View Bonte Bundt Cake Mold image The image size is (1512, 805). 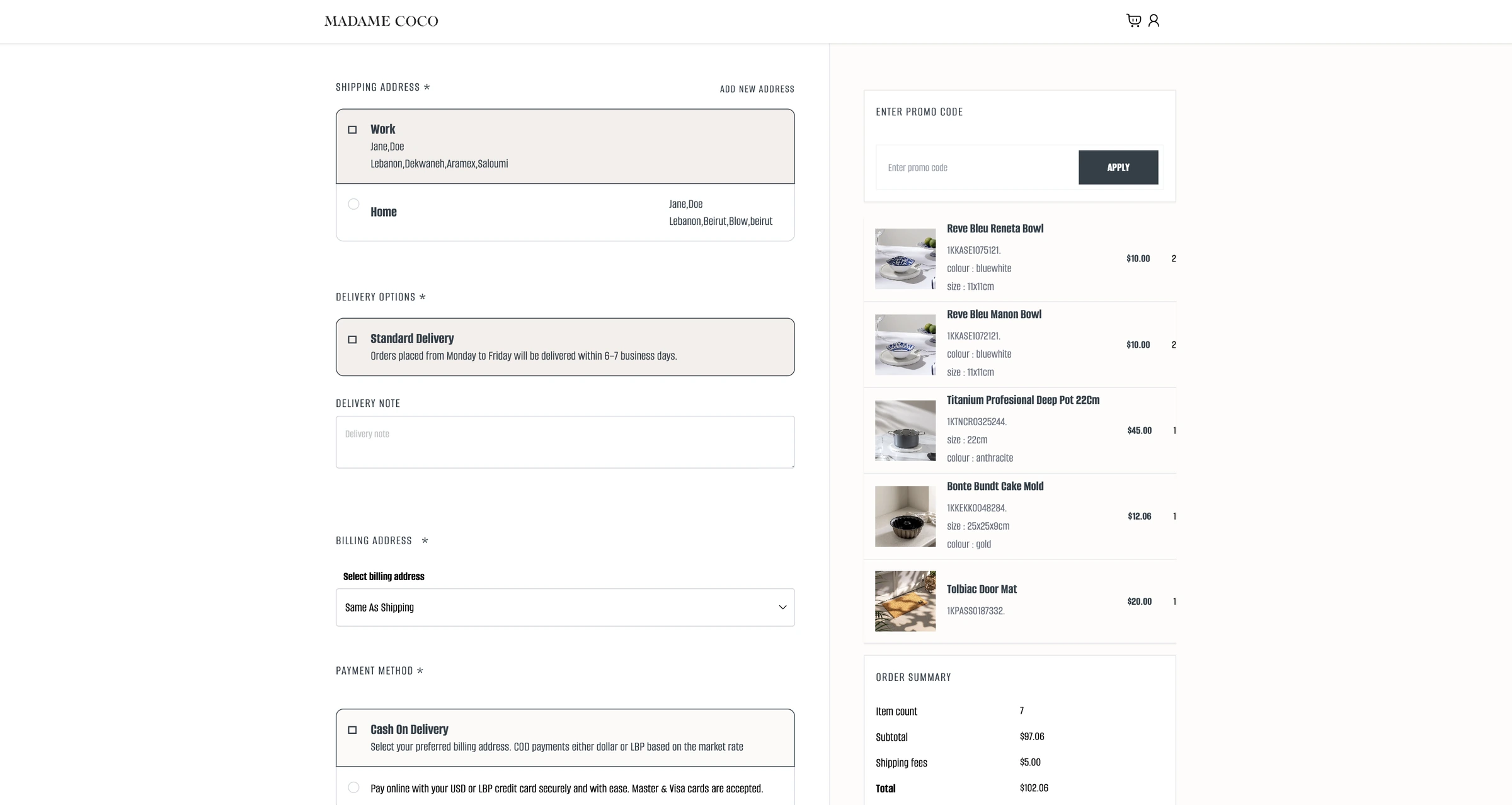(x=905, y=517)
